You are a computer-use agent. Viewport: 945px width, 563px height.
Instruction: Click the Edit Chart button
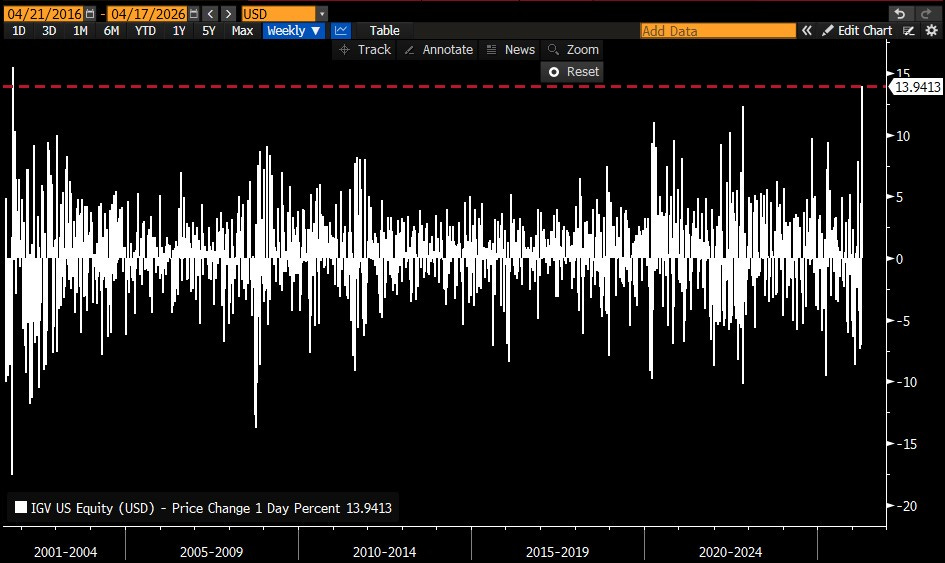856,31
